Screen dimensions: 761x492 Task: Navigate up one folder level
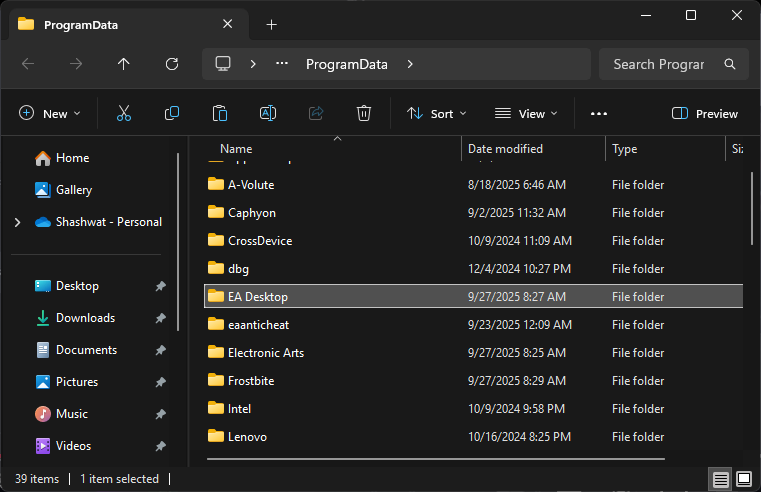(x=124, y=64)
